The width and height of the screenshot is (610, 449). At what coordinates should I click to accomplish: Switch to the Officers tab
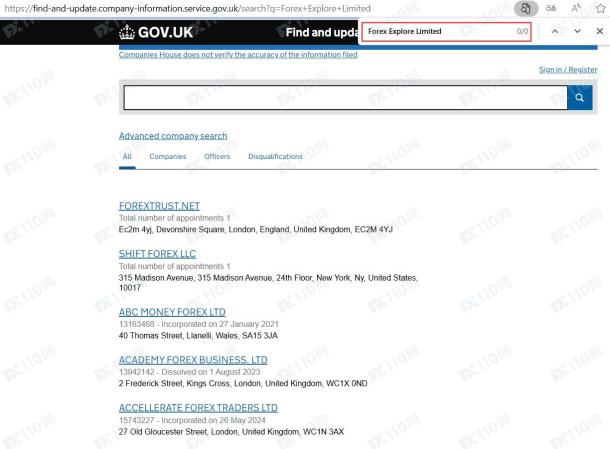click(x=217, y=156)
